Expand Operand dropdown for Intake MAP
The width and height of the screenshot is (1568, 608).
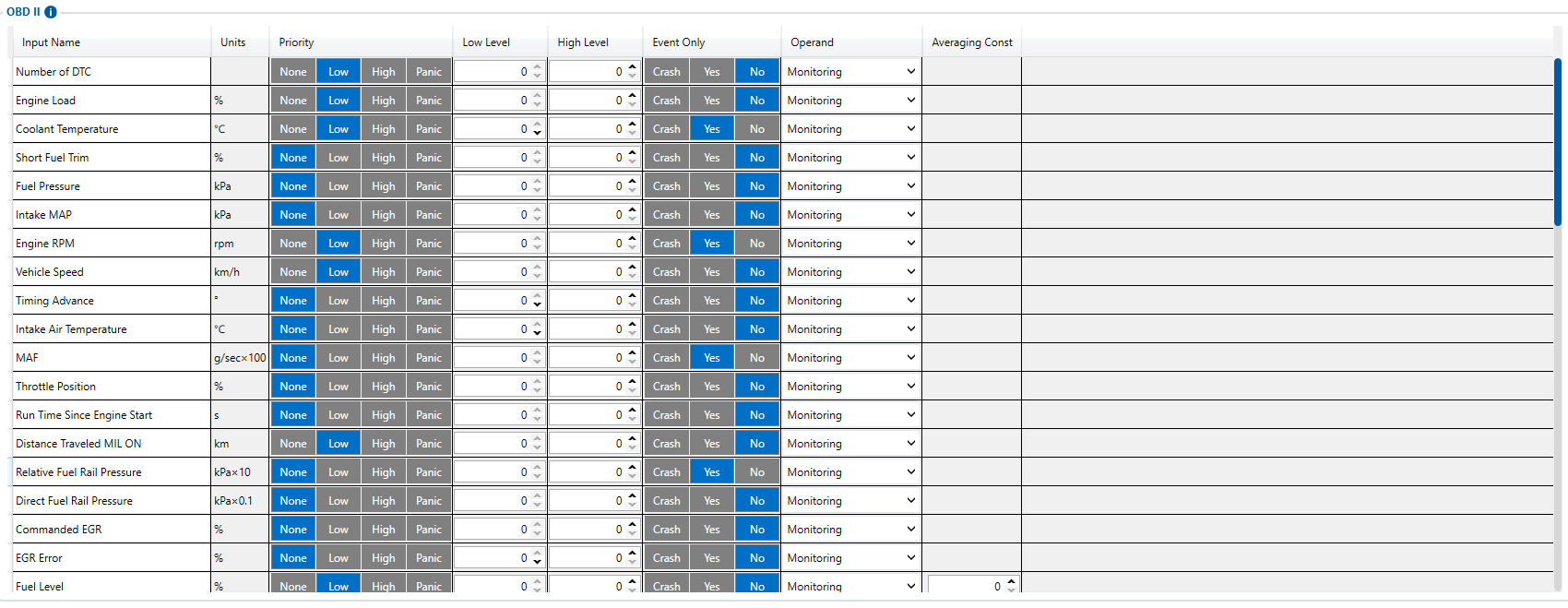point(850,215)
